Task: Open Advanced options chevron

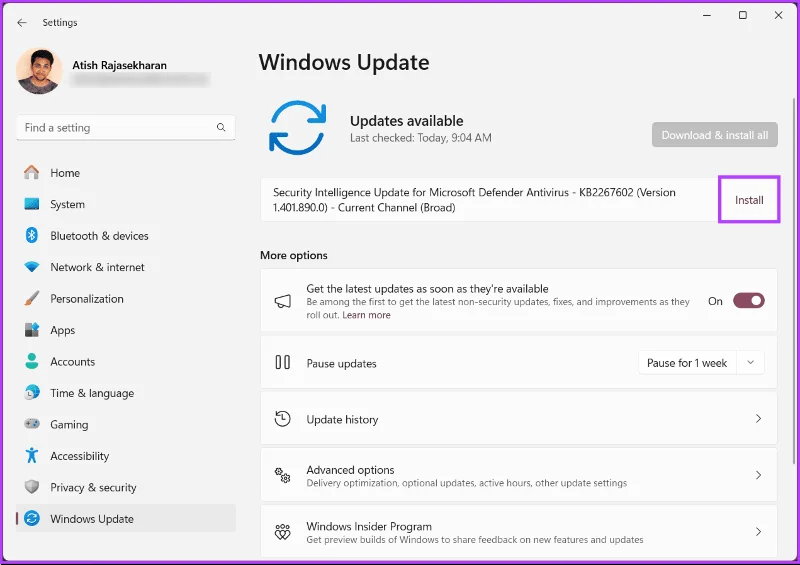Action: pyautogui.click(x=759, y=475)
